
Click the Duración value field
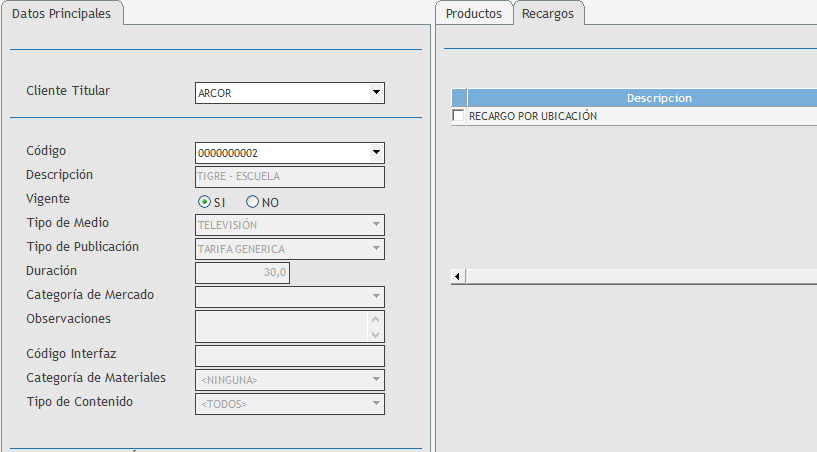coord(242,272)
